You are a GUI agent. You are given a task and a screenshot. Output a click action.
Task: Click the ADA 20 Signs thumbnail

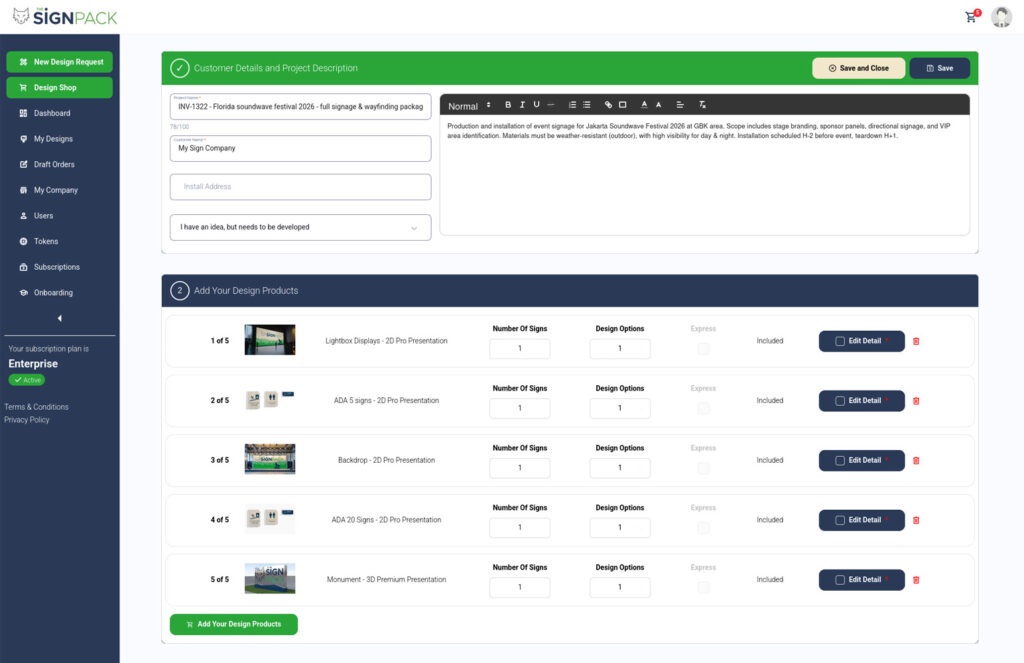click(270, 519)
